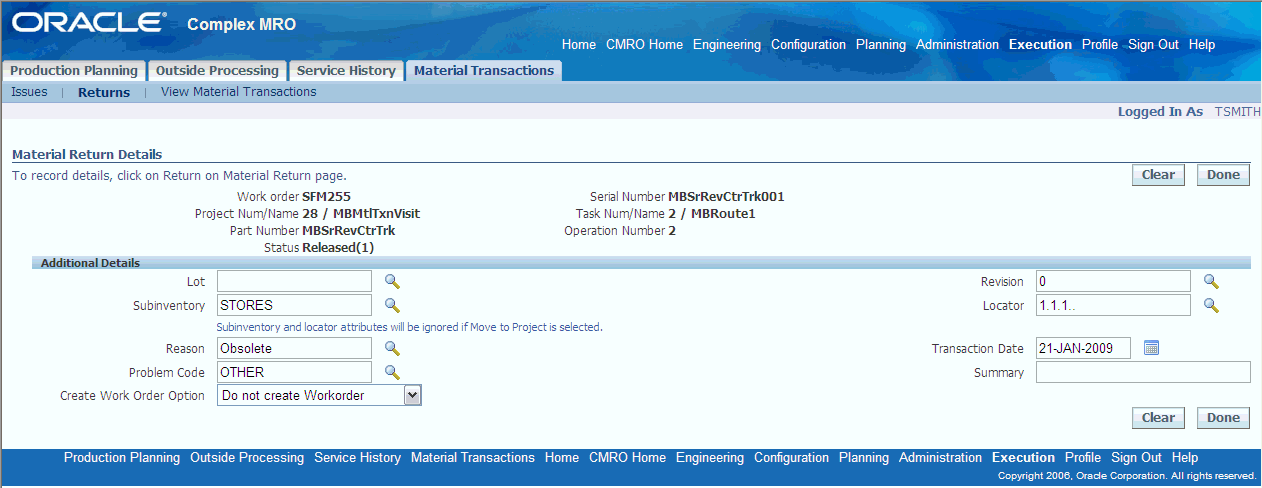Click Sign Out in top navigation
Image resolution: width=1262 pixels, height=488 pixels.
[1153, 45]
